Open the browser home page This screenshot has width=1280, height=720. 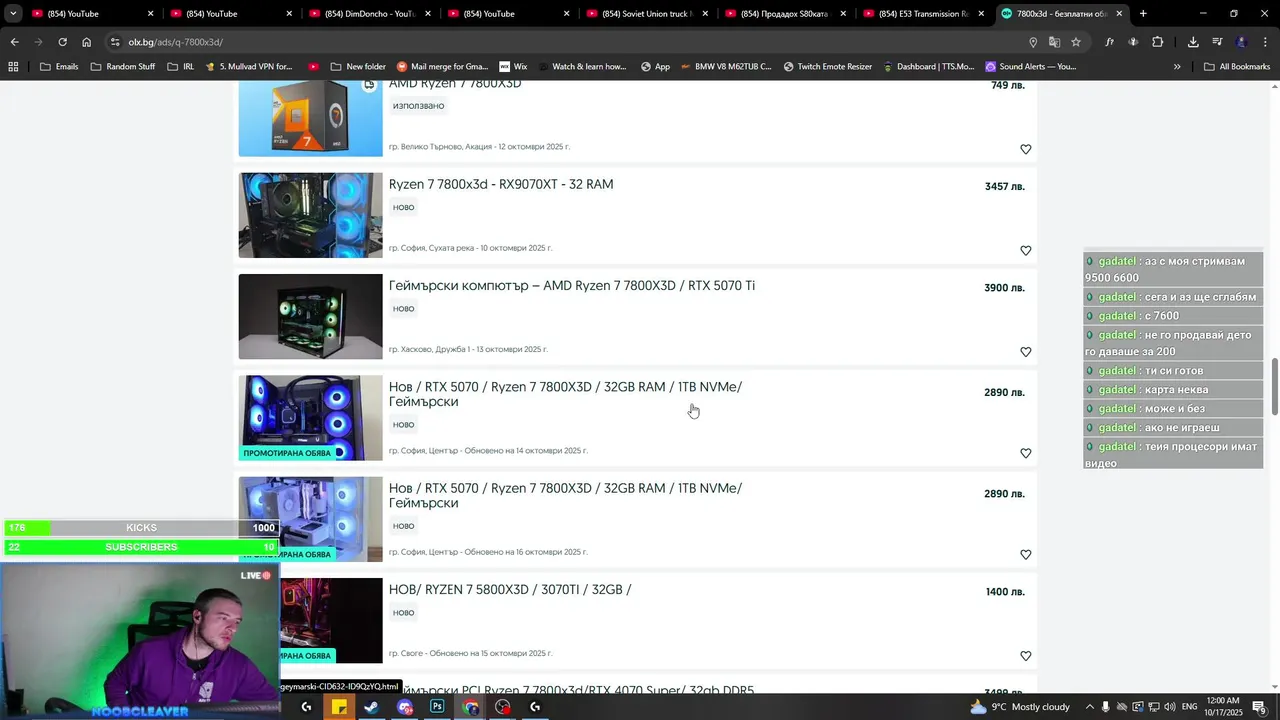pos(86,42)
